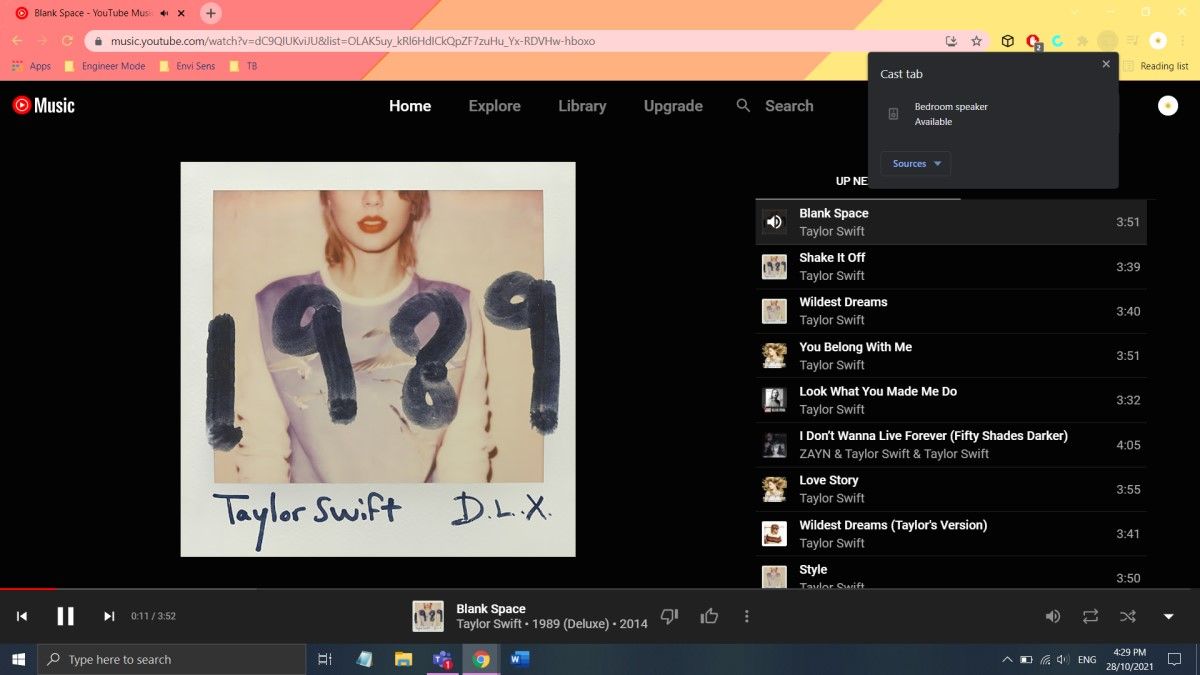The width and height of the screenshot is (1200, 675).
Task: Open the Apps bookmarks shortcut
Action: pyautogui.click(x=32, y=66)
